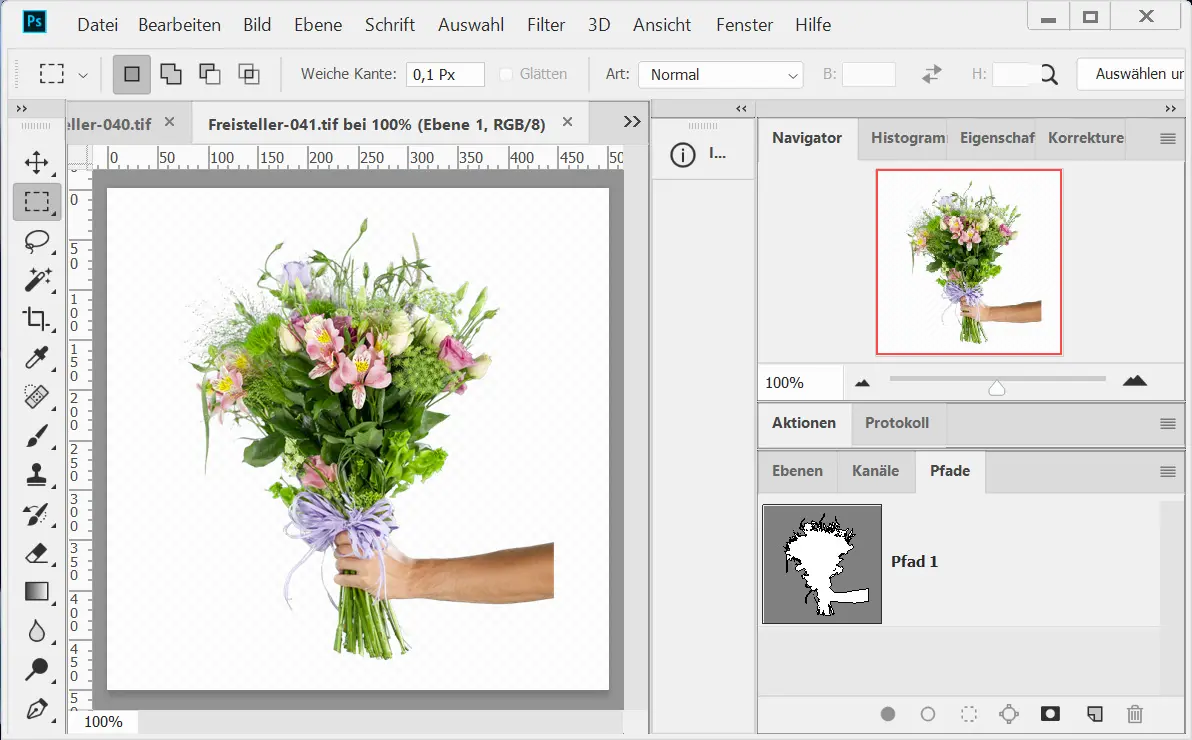Open the Art dropdown set to Normal
The height and width of the screenshot is (740, 1192).
721,75
